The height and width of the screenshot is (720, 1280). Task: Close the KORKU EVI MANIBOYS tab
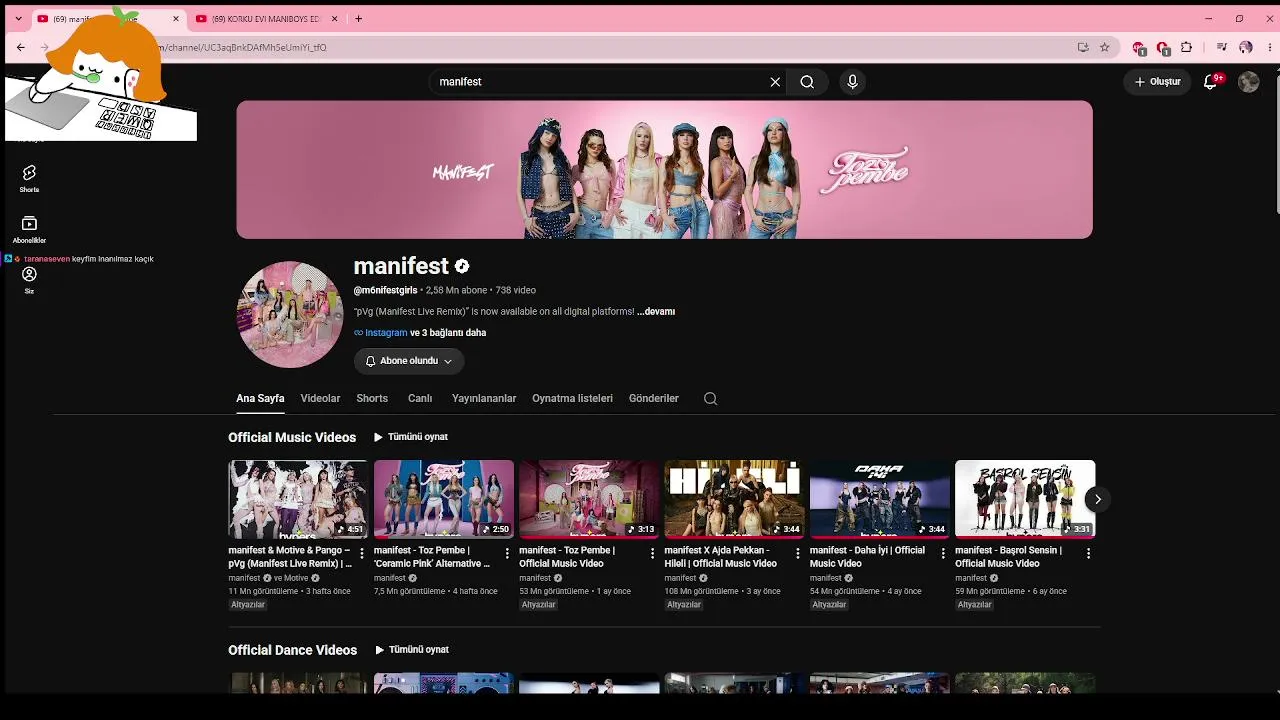334,18
